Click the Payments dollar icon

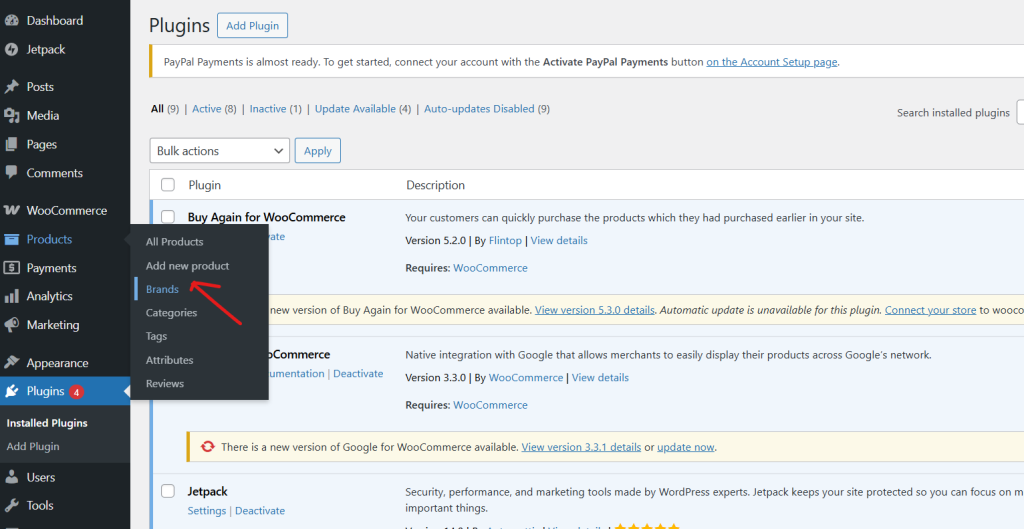tap(11, 268)
